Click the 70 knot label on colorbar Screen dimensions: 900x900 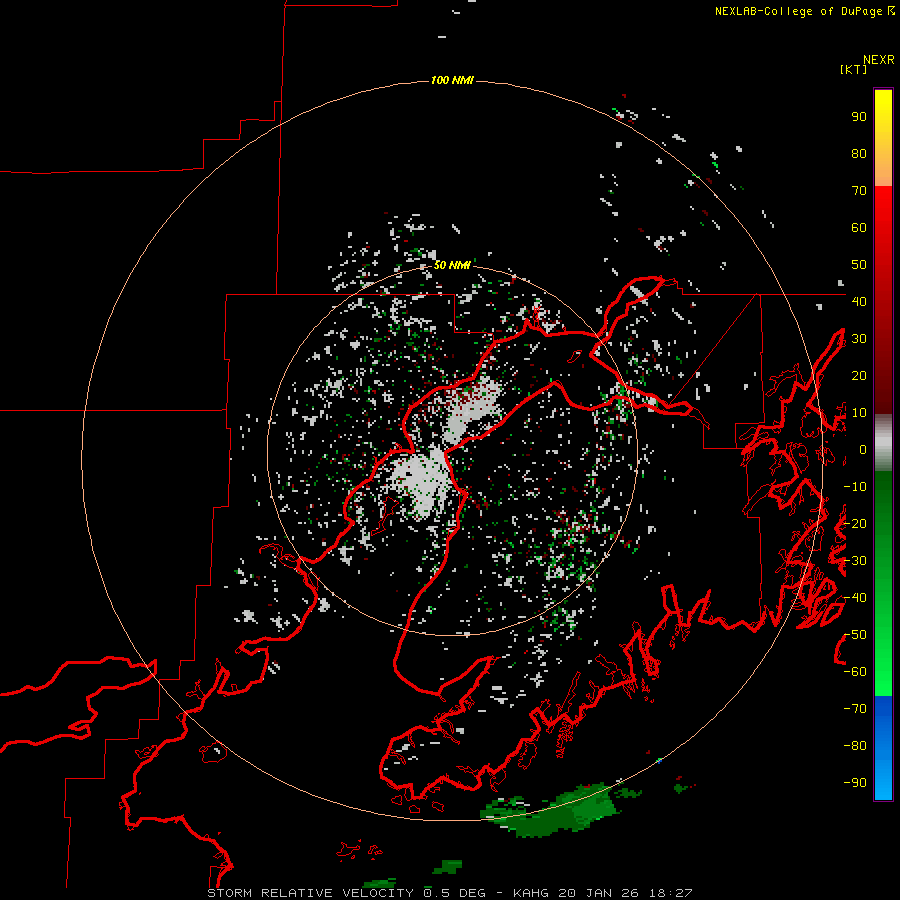(x=859, y=191)
